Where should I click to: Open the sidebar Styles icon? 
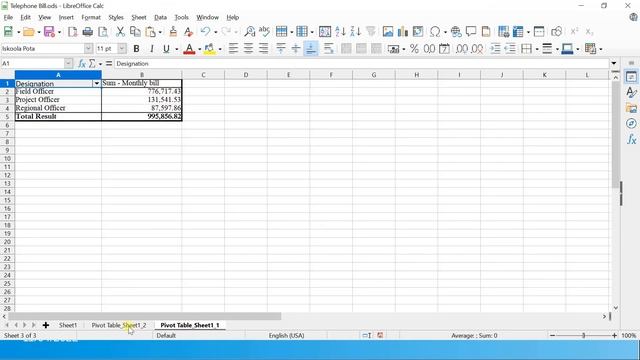631,92
